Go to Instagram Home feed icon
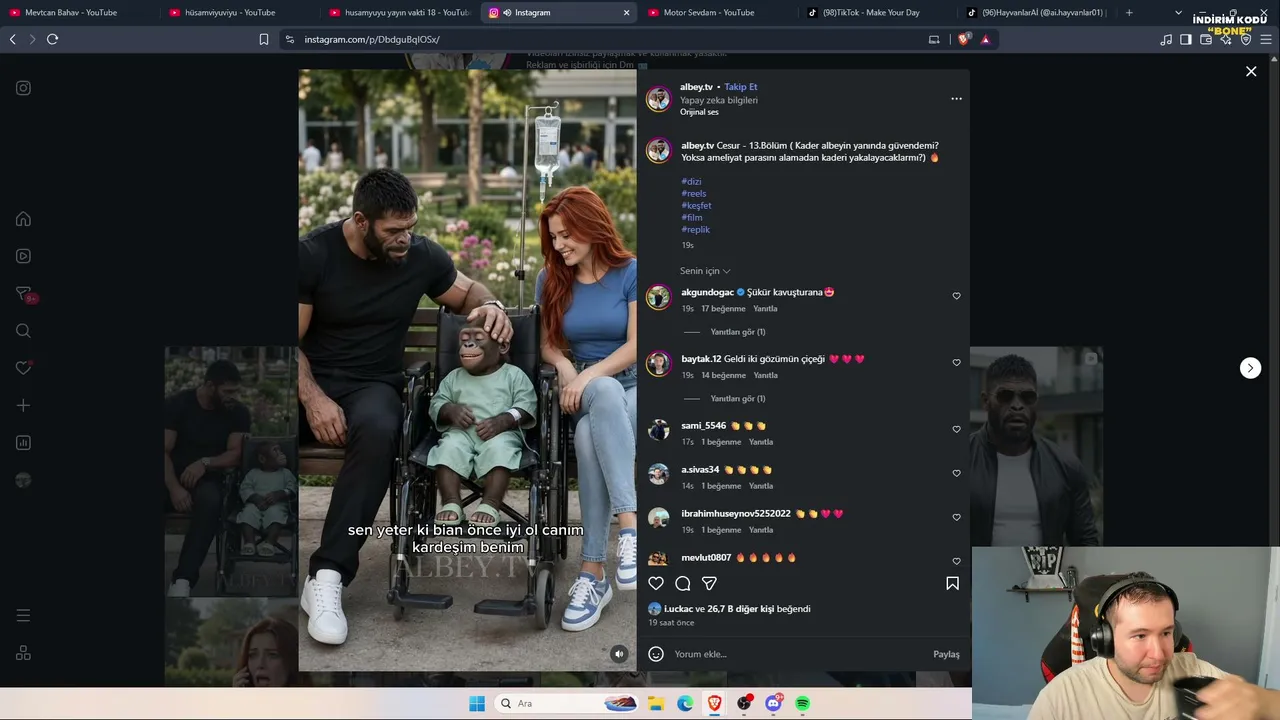Image resolution: width=1280 pixels, height=720 pixels. point(23,219)
